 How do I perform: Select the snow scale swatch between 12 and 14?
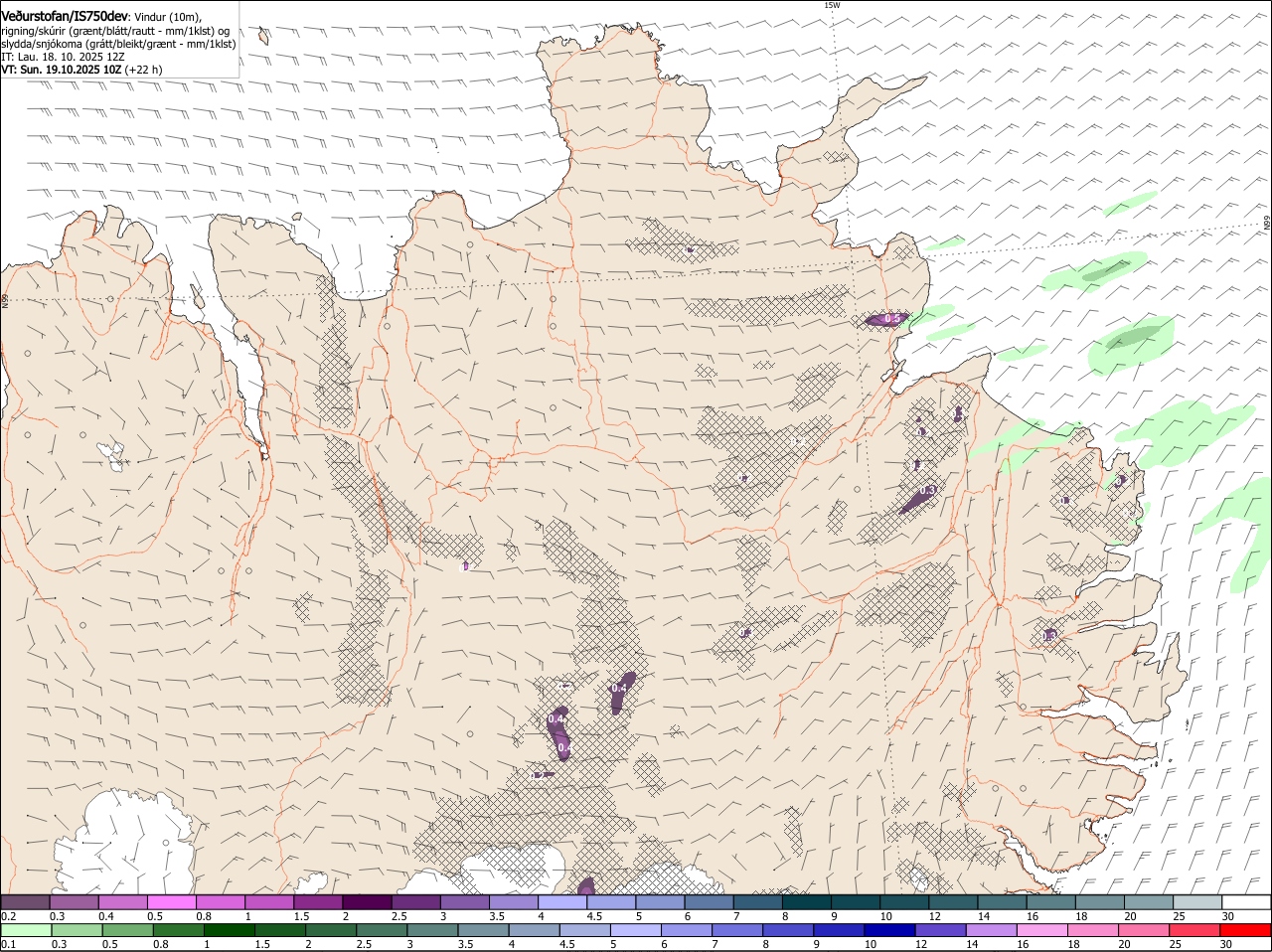[x=953, y=901]
